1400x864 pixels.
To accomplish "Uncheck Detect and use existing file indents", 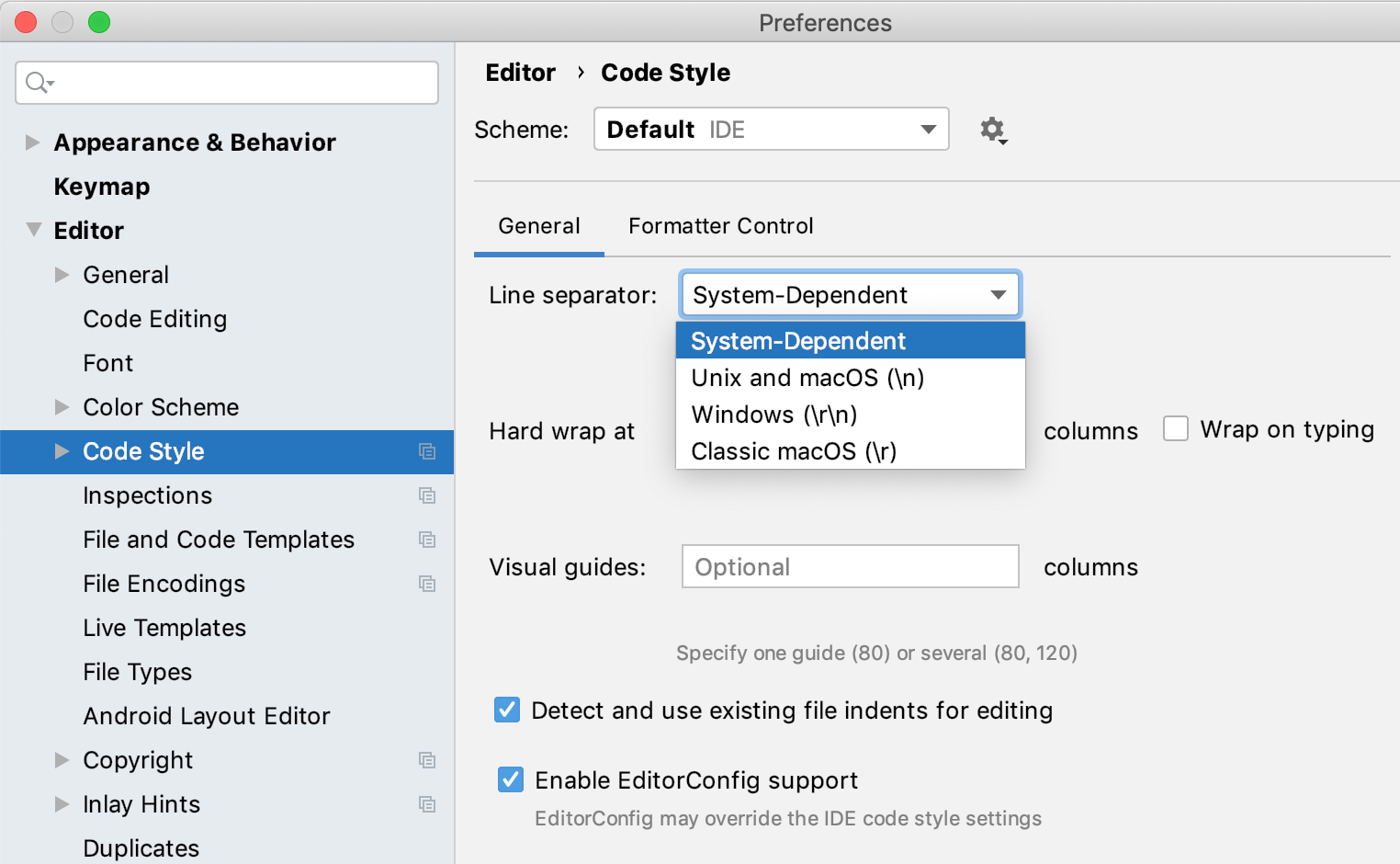I will coord(507,710).
